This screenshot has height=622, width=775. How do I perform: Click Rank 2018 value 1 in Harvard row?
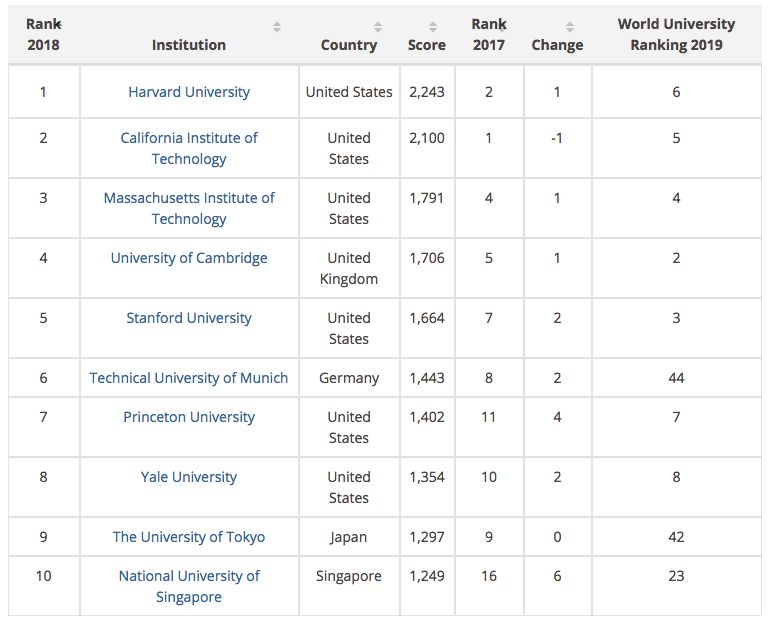point(43,92)
